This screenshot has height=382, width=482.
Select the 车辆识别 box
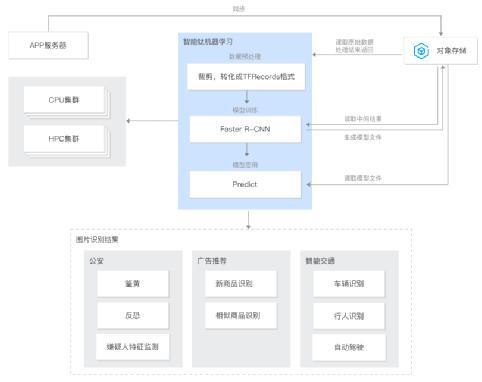click(x=349, y=284)
